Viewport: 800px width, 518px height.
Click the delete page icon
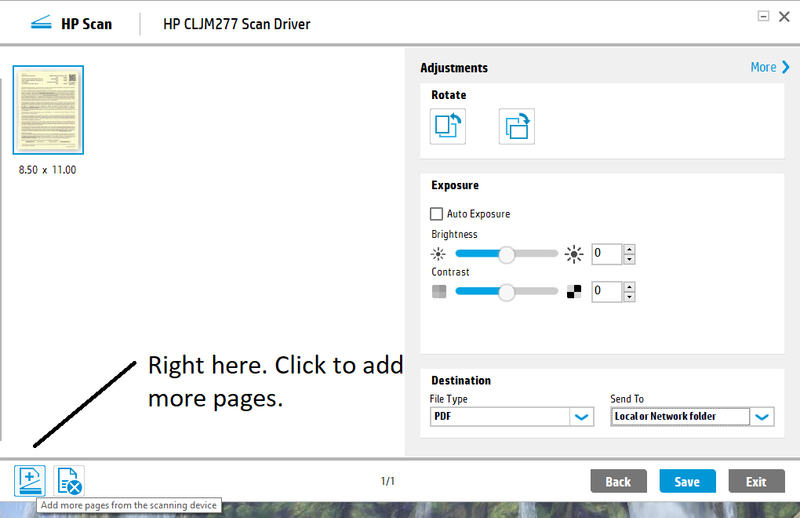tap(69, 481)
